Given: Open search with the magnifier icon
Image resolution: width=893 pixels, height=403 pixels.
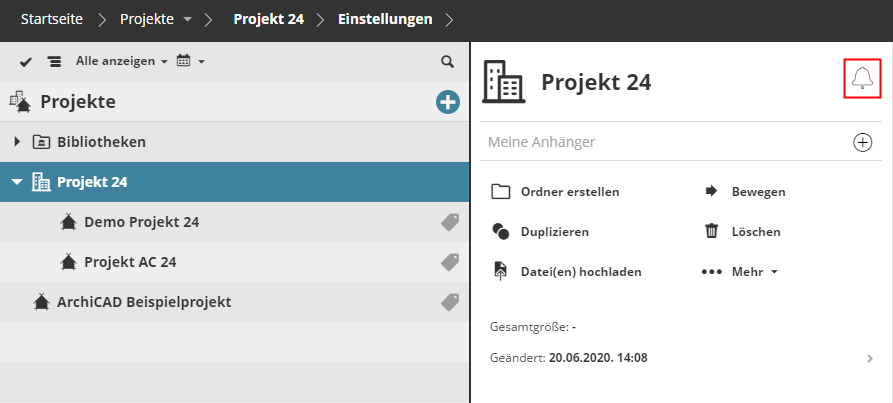Looking at the screenshot, I should pos(447,62).
